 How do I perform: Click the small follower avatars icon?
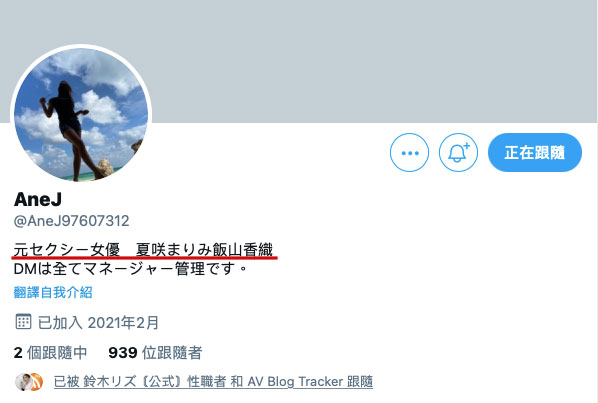[x=29, y=382]
